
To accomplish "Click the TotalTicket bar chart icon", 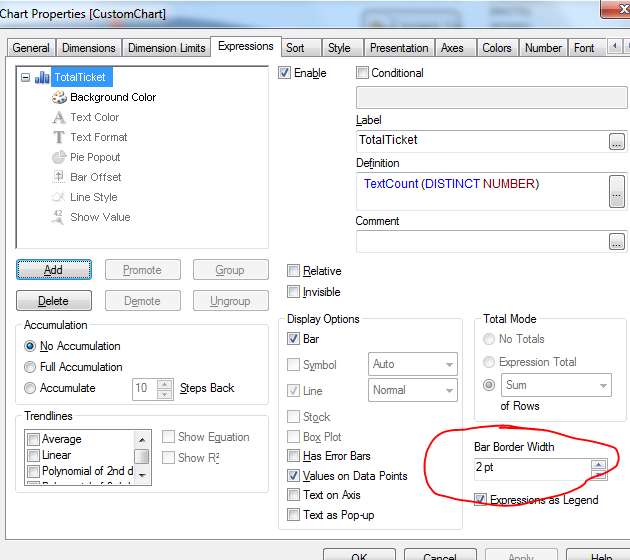I will tap(42, 77).
